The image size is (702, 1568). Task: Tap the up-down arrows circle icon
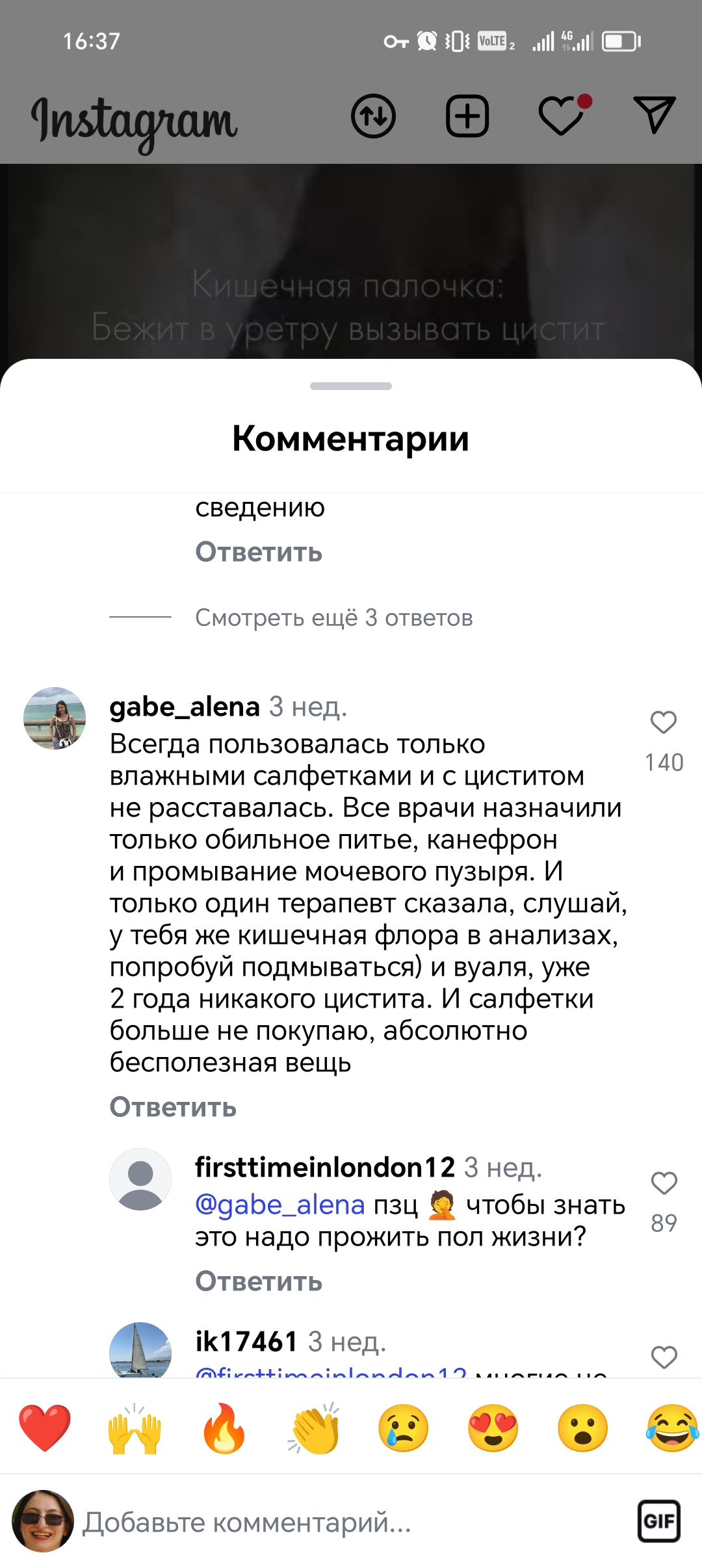(x=374, y=116)
